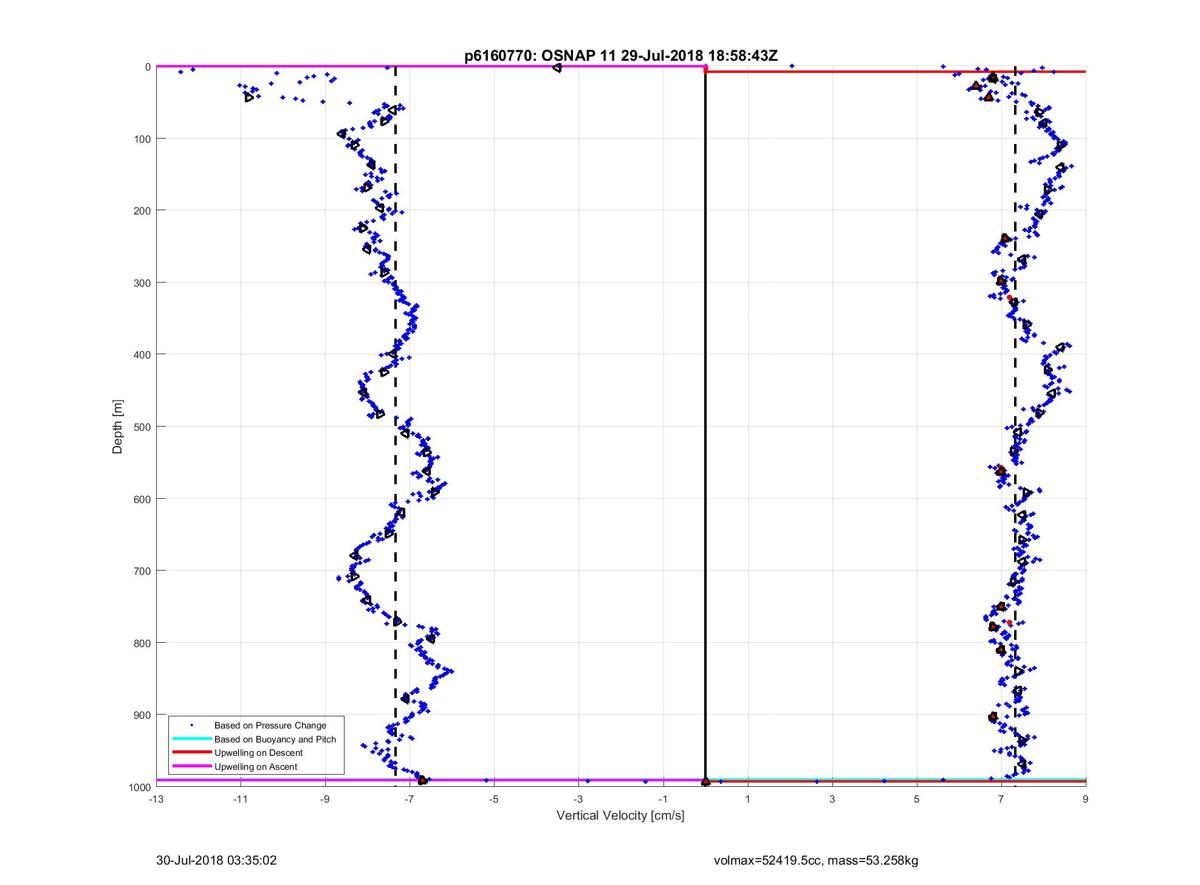
Task: Click the velocity tick label '-13'
Action: coord(155,799)
